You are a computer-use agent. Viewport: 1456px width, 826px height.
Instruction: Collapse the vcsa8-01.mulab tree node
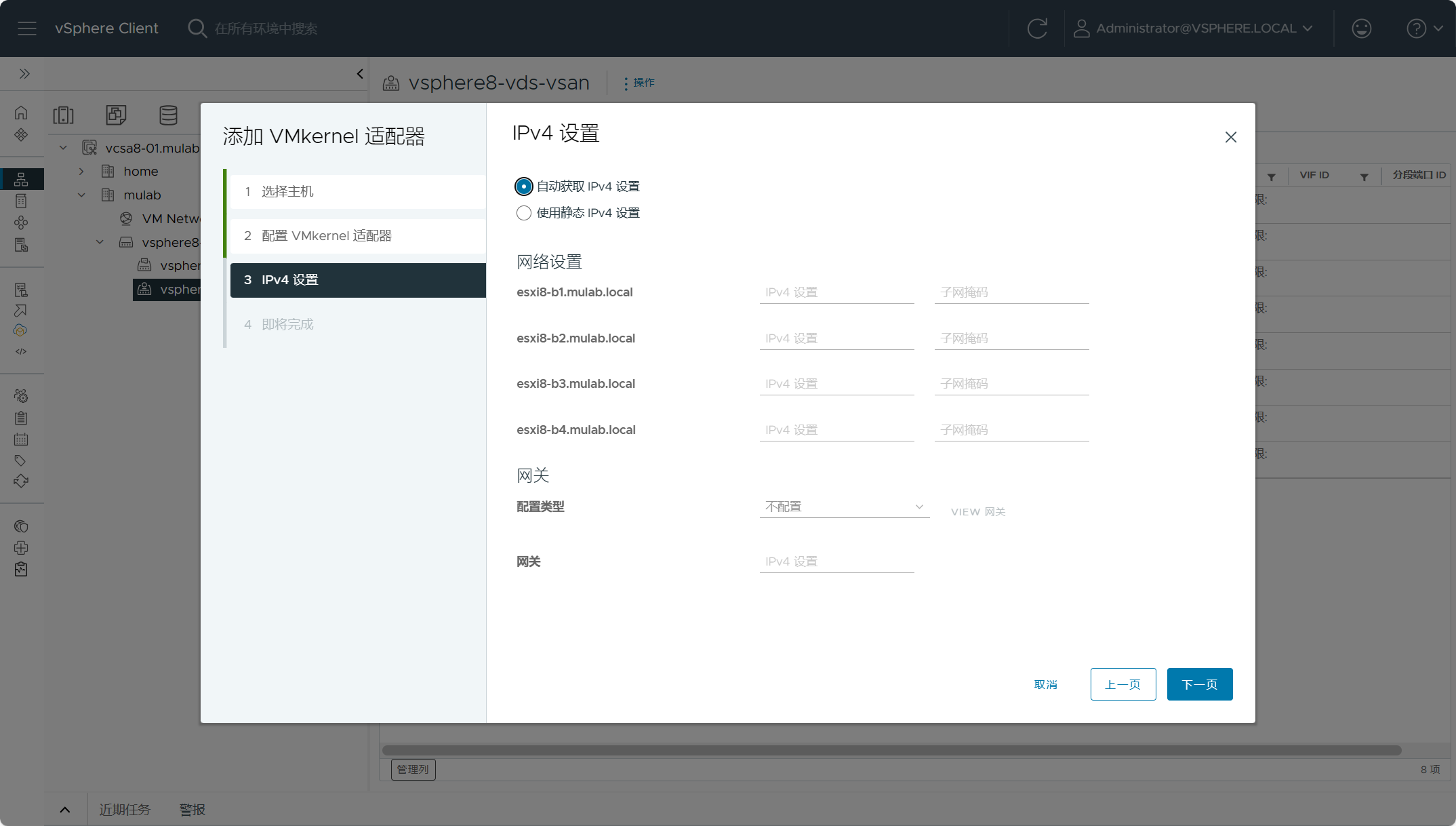point(63,147)
